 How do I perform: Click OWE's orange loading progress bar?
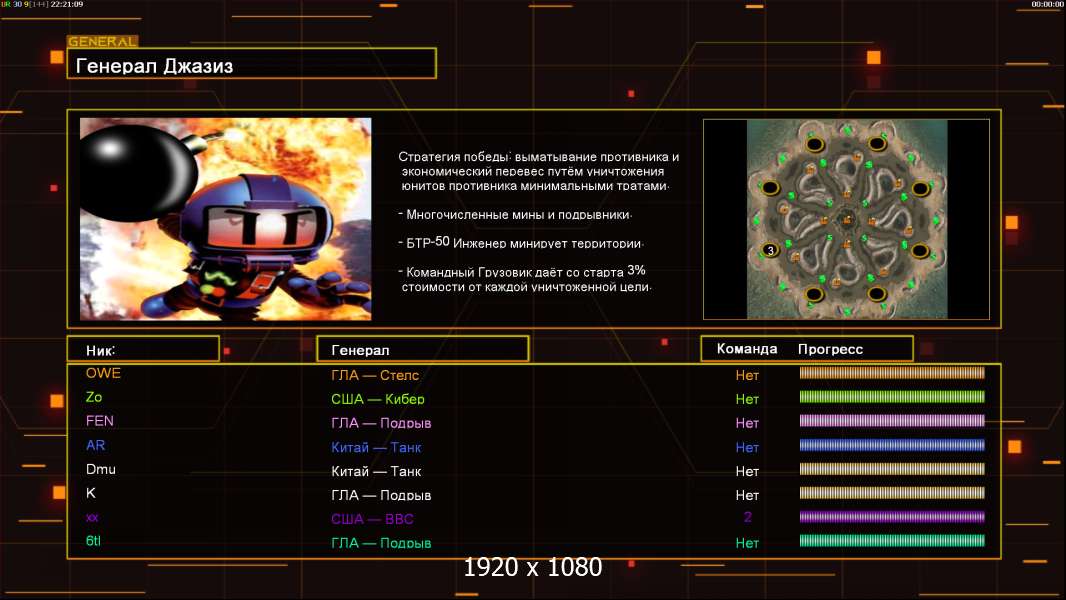click(x=892, y=373)
